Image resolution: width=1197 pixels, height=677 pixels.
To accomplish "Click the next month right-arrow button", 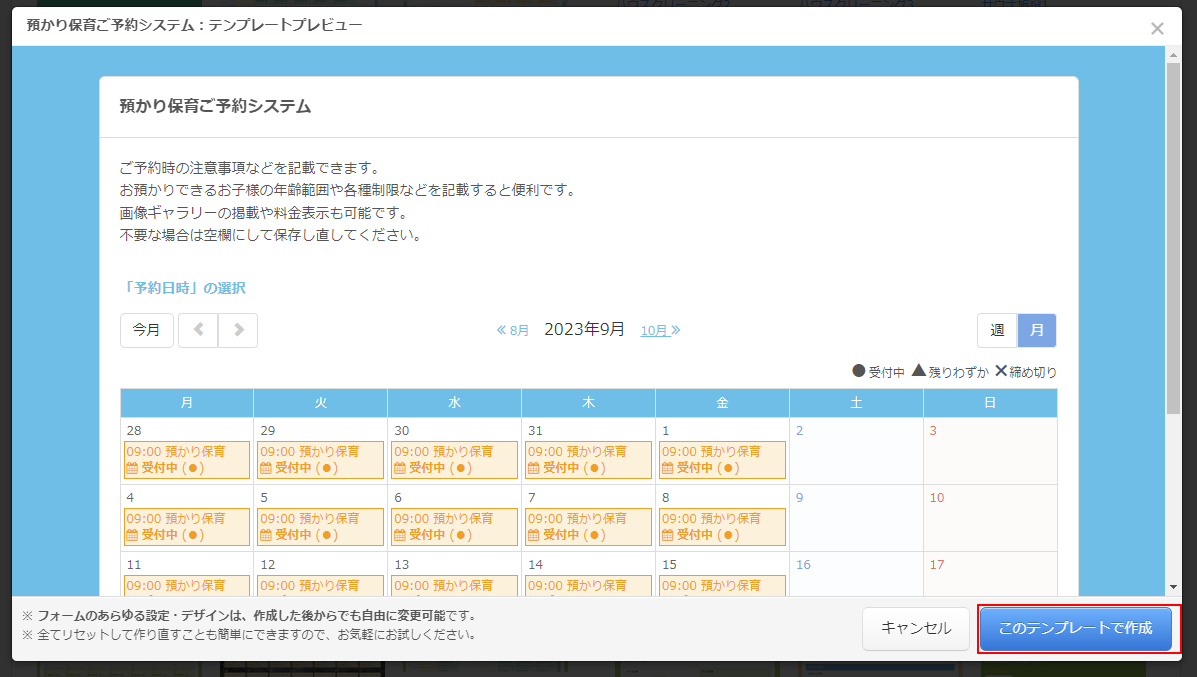I will (x=238, y=330).
